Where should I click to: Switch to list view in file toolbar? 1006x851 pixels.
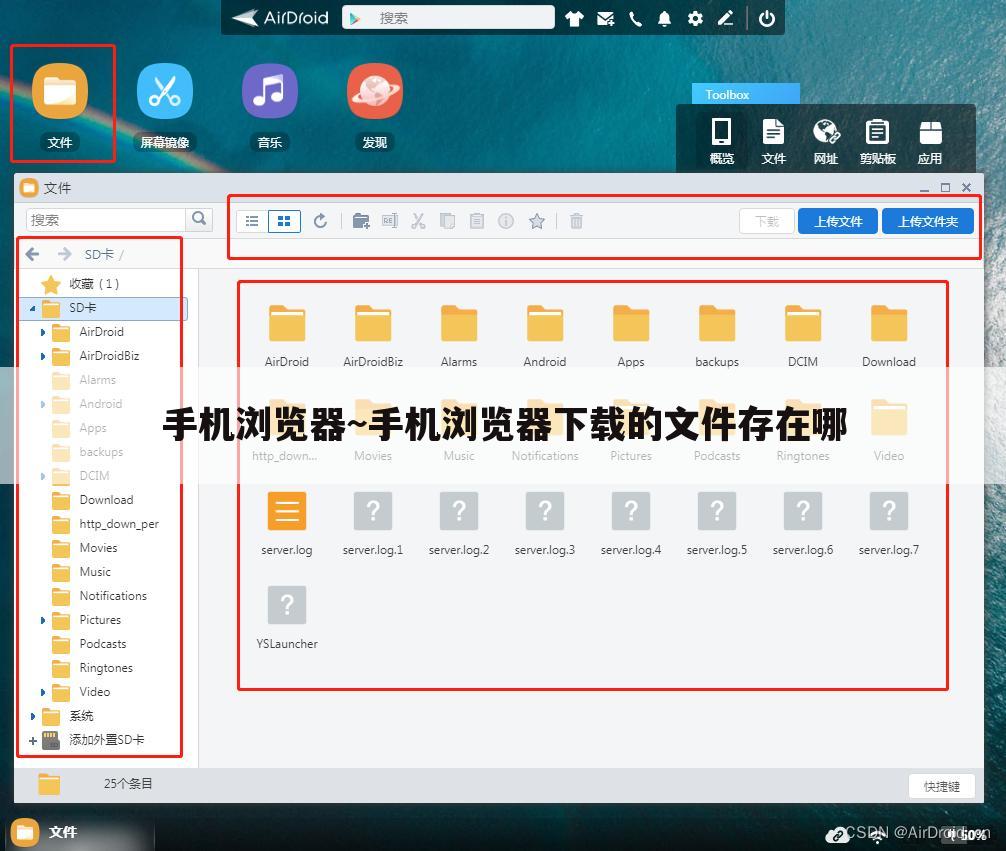(252, 221)
